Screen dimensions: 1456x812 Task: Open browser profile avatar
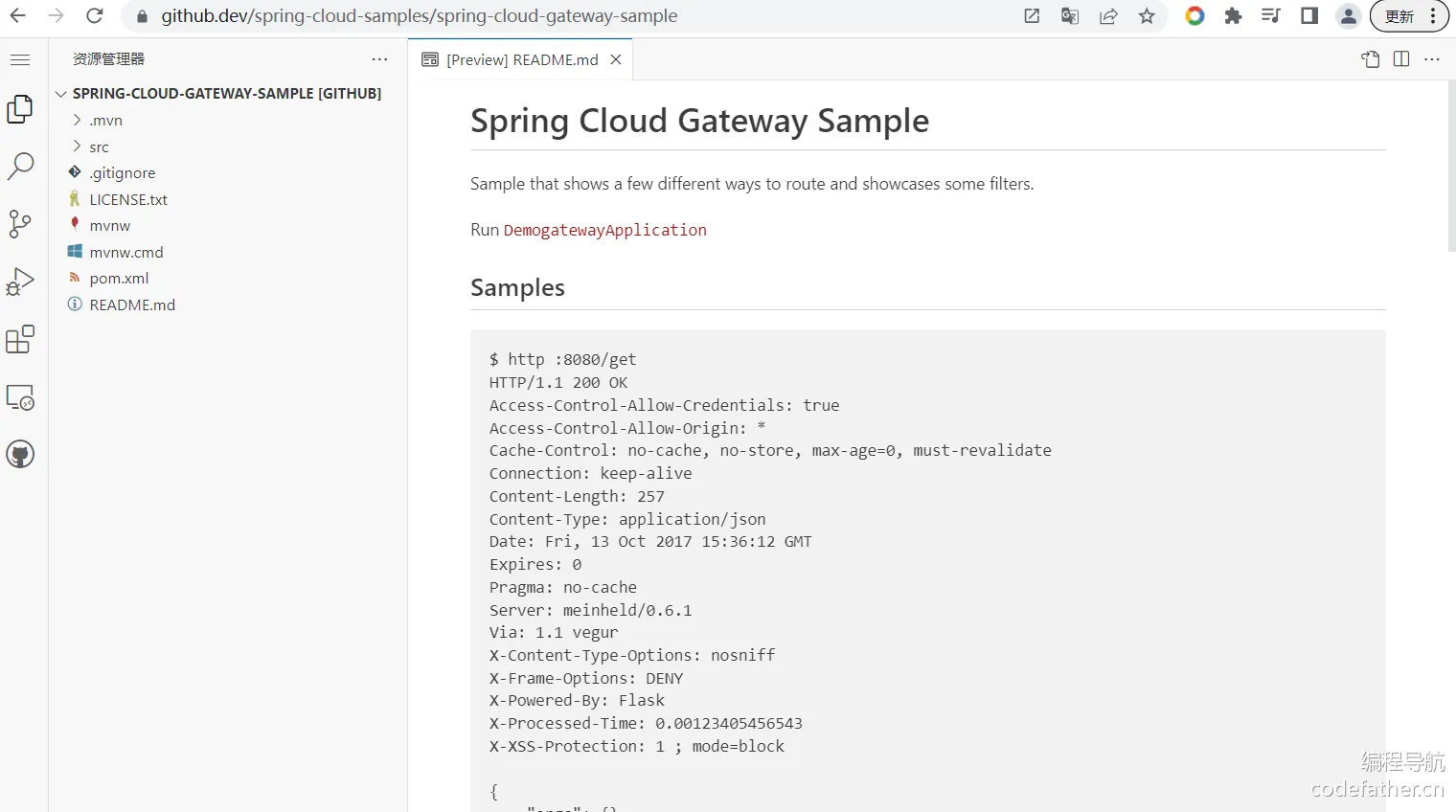1348,16
